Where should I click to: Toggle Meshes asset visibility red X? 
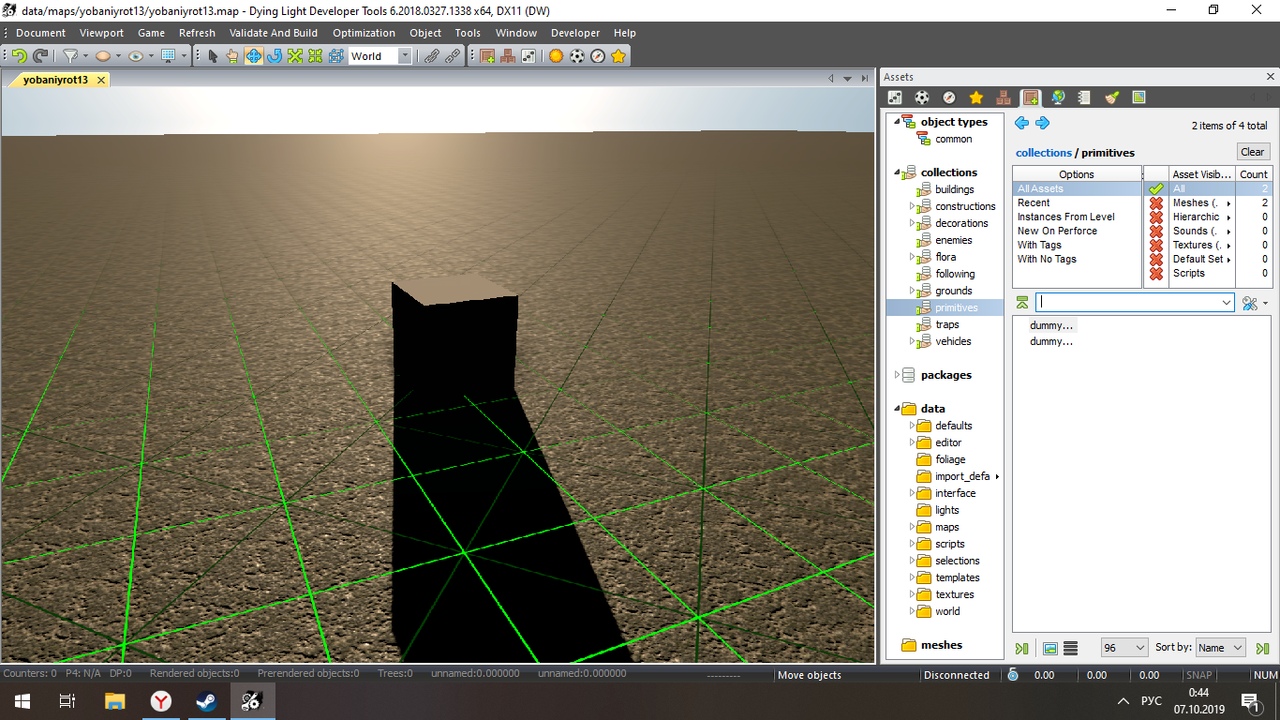1156,203
